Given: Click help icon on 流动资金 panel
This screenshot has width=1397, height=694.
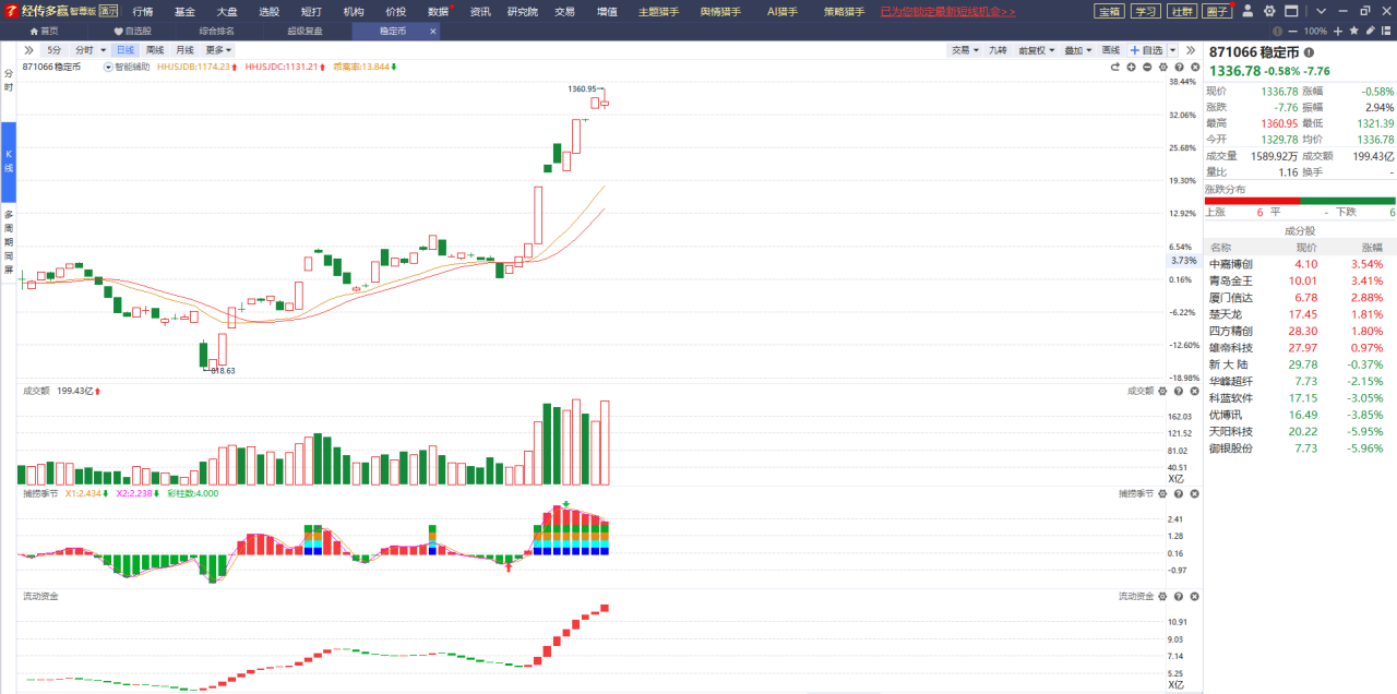Looking at the screenshot, I should pyautogui.click(x=1178, y=596).
